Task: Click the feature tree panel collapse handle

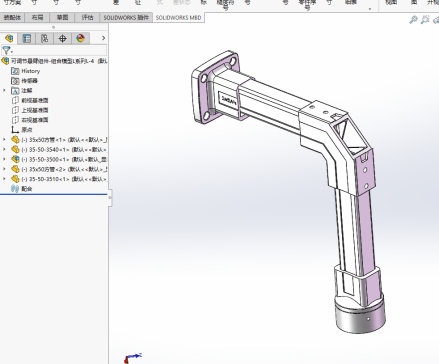Action: pos(110,197)
